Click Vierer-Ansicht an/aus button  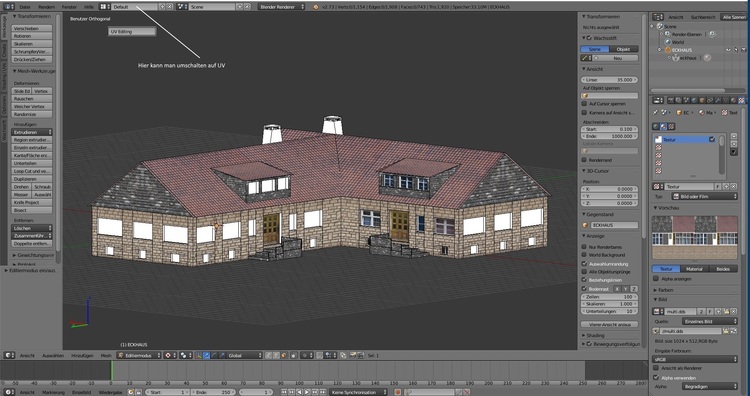pos(610,324)
